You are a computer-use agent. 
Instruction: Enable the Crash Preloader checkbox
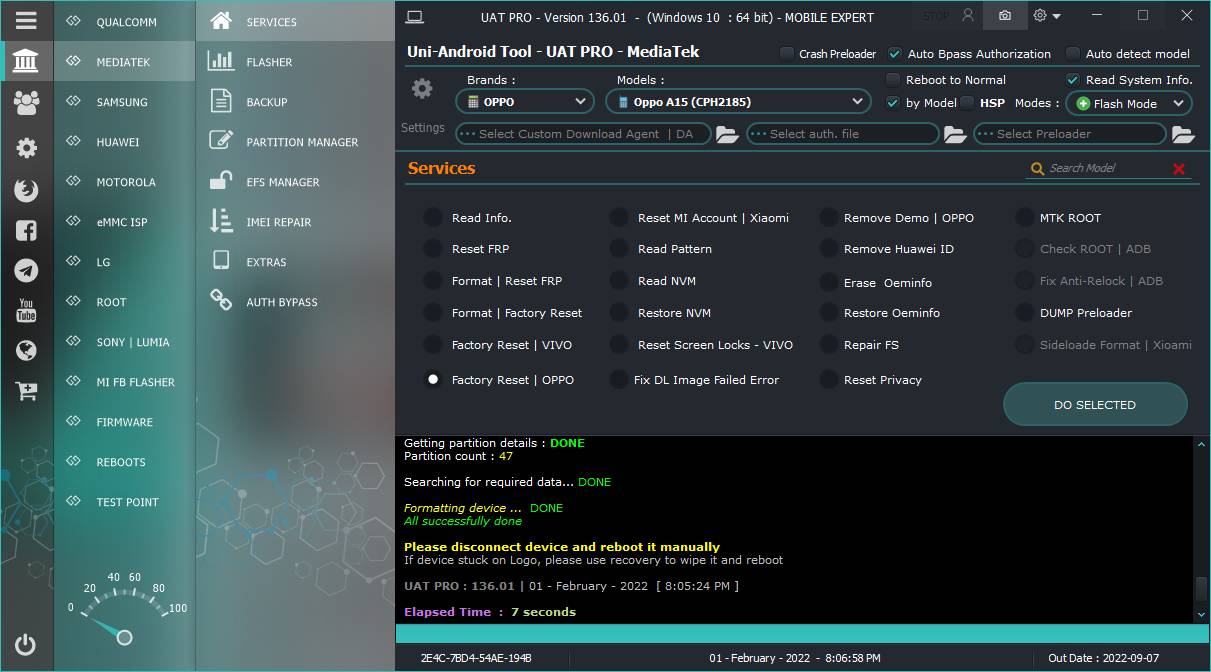click(787, 54)
